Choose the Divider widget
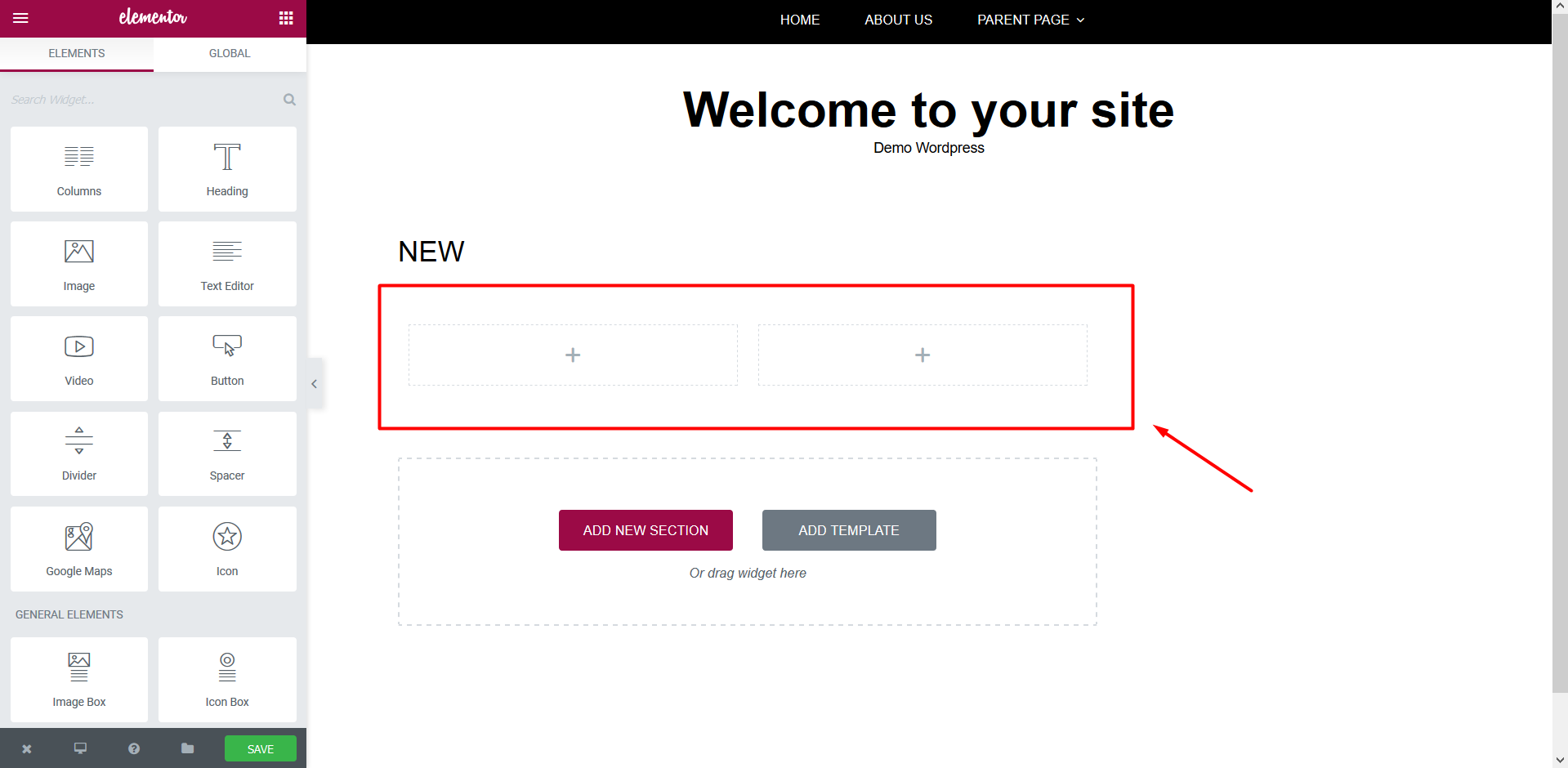This screenshot has width=1568, height=768. click(x=79, y=453)
